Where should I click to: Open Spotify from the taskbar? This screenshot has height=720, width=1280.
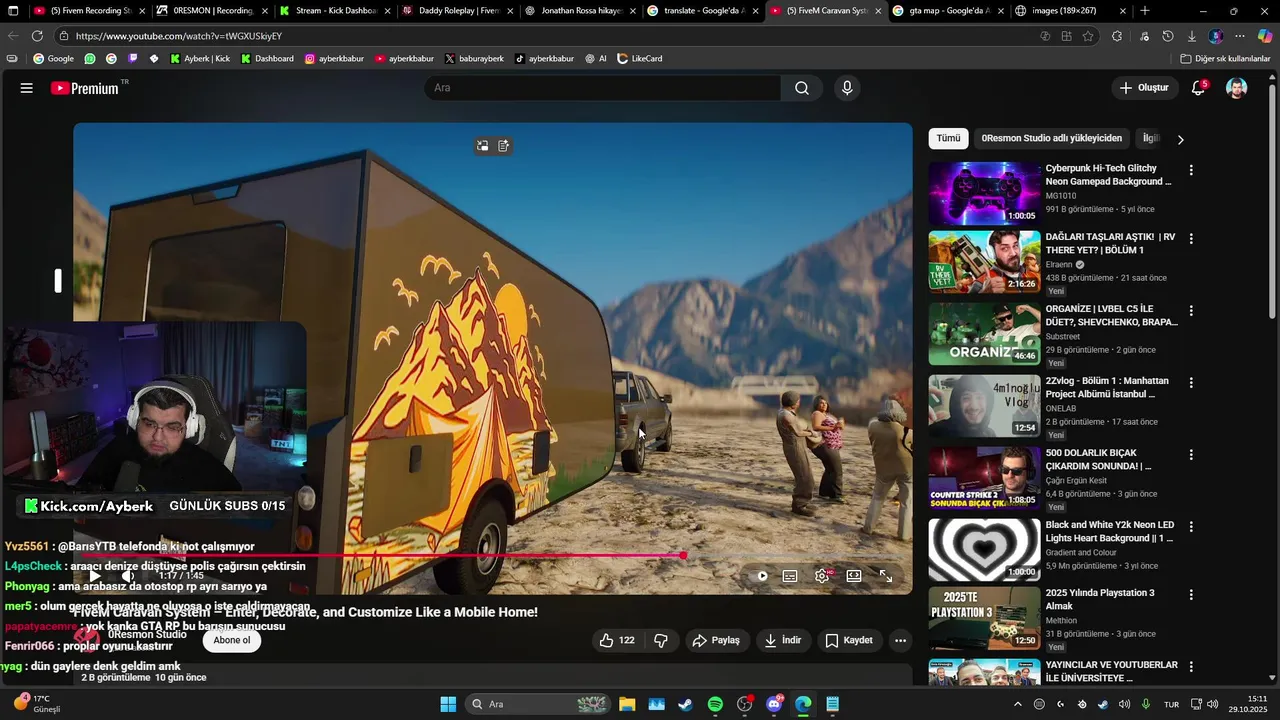(x=715, y=704)
